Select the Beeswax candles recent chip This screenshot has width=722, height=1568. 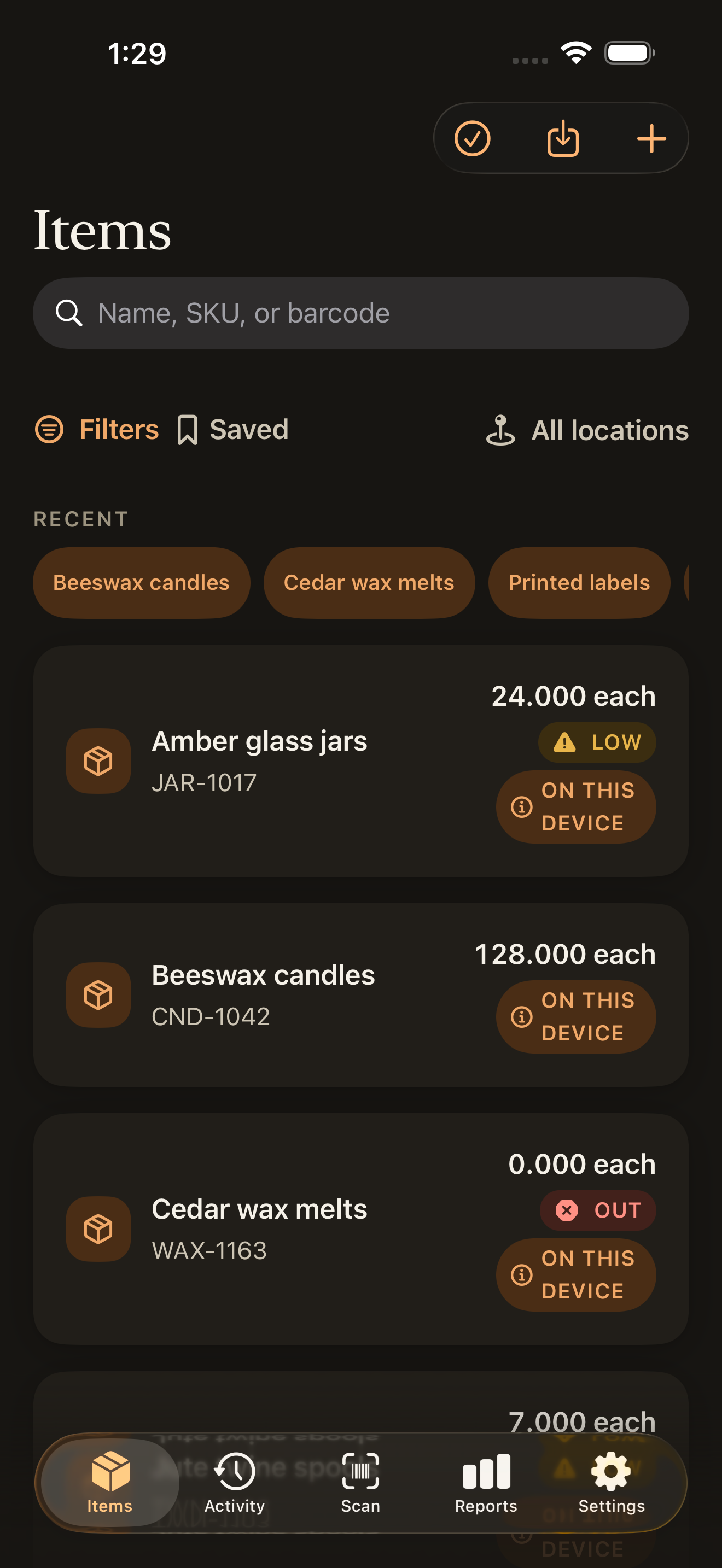[x=141, y=582]
